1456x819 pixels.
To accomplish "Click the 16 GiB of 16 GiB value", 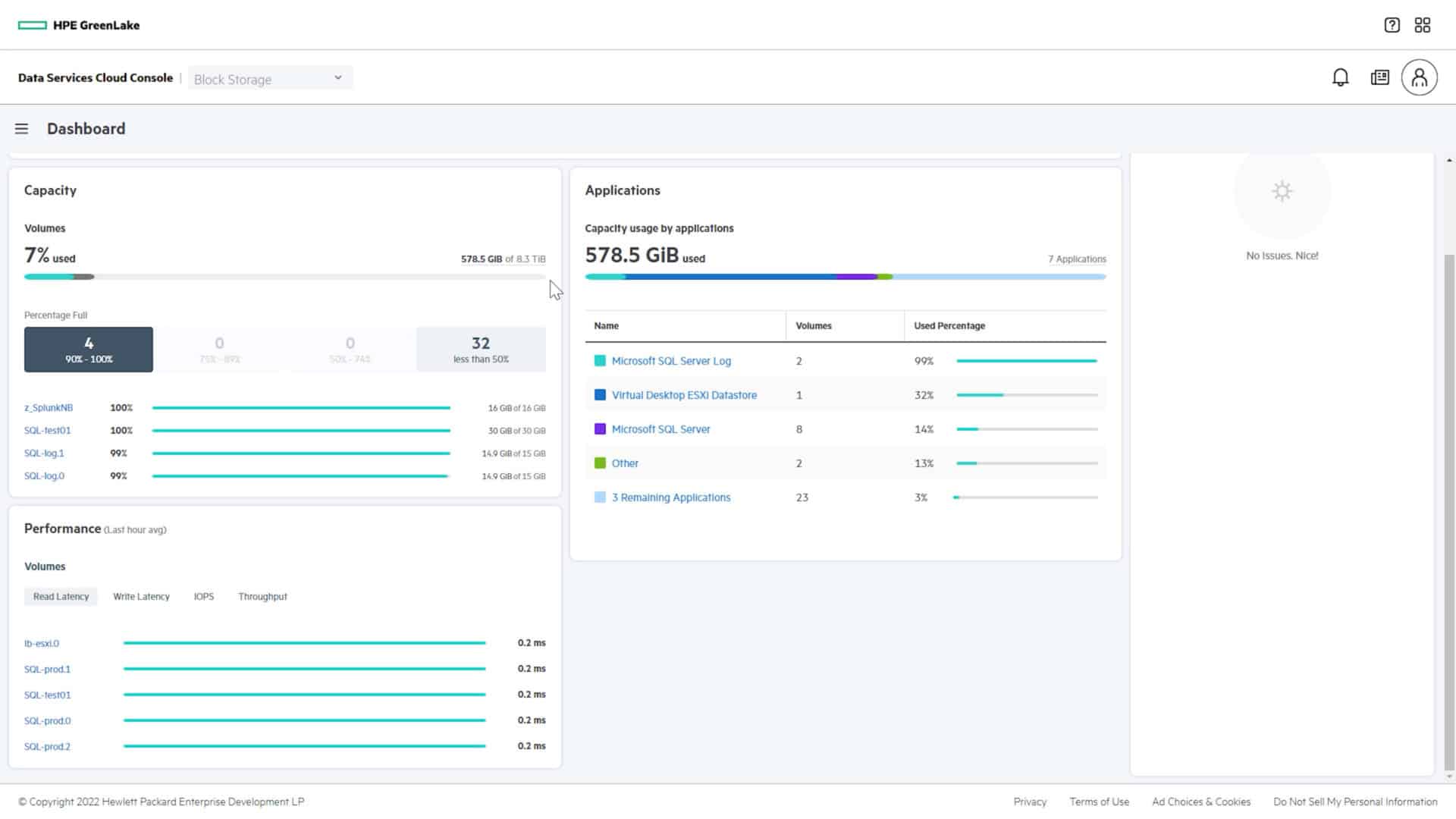I will point(516,408).
